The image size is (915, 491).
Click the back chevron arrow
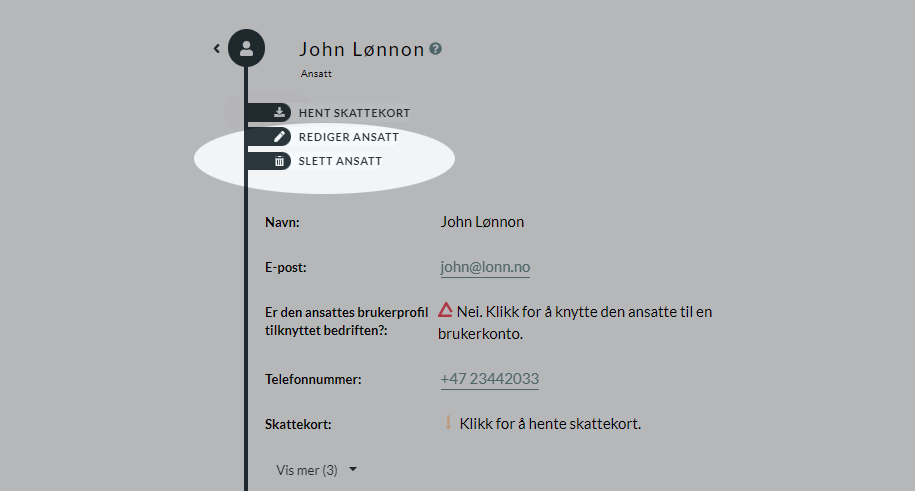pos(216,48)
